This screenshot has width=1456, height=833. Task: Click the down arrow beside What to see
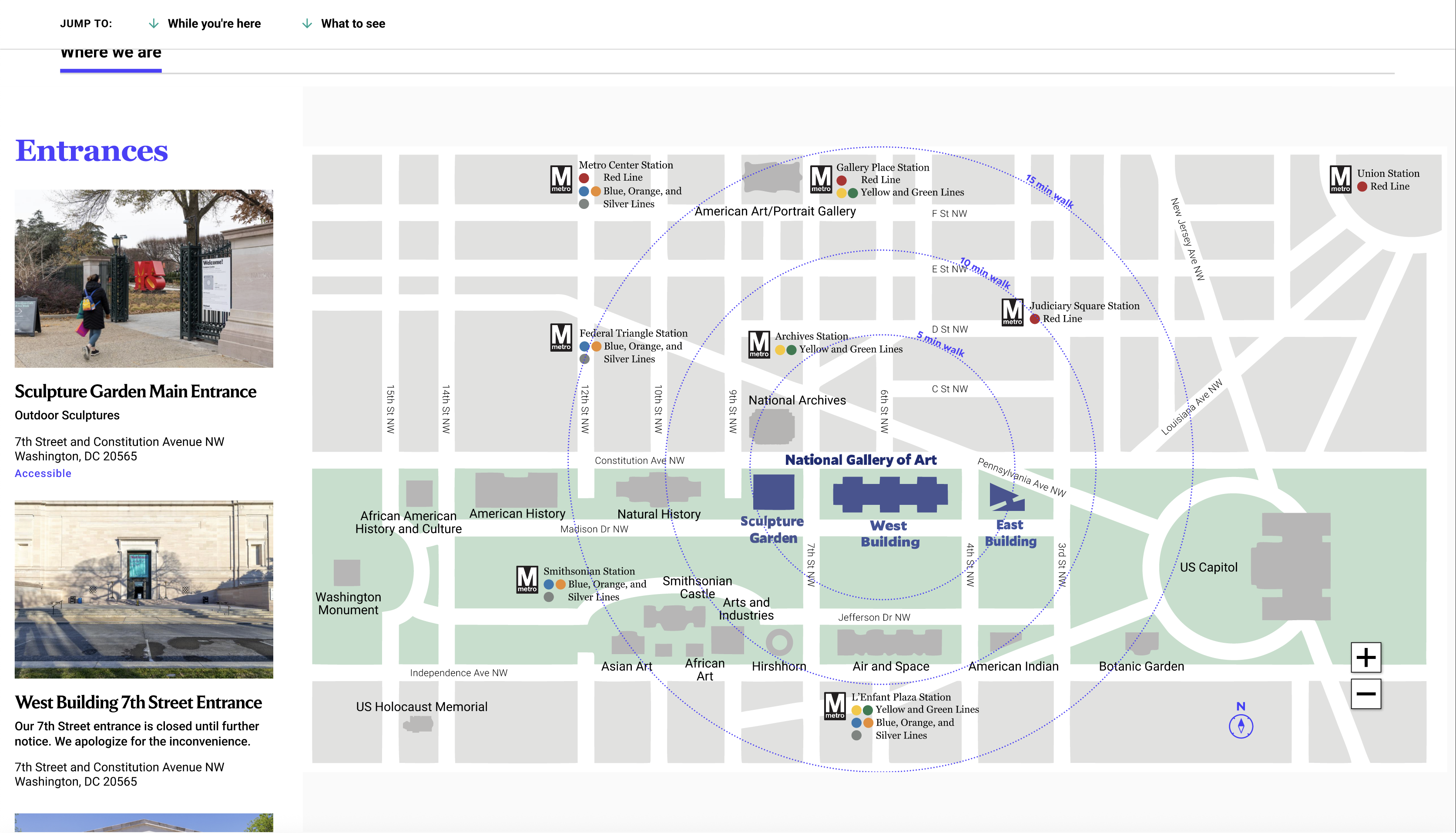point(307,24)
